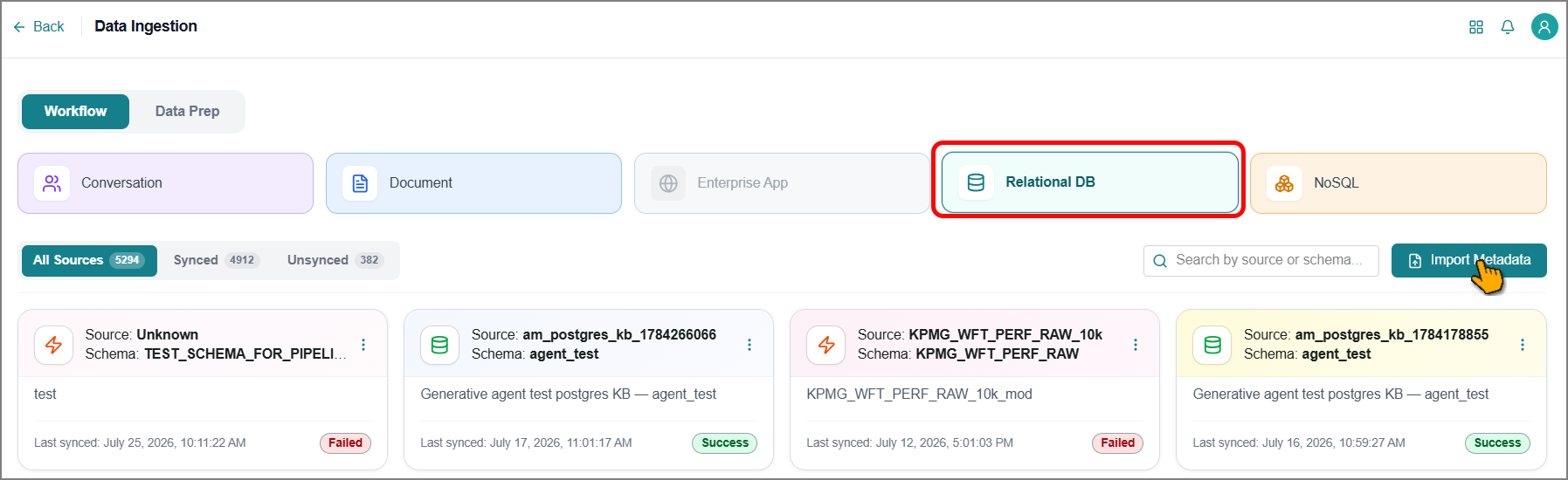The height and width of the screenshot is (480, 1568).
Task: Focus the Search by source or schema field
Action: coord(1261,260)
